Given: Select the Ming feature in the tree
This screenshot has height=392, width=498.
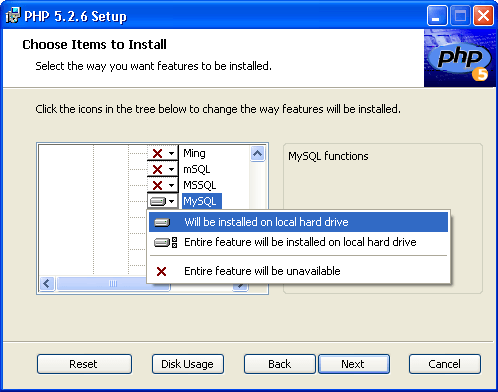Looking at the screenshot, I should pyautogui.click(x=194, y=153).
